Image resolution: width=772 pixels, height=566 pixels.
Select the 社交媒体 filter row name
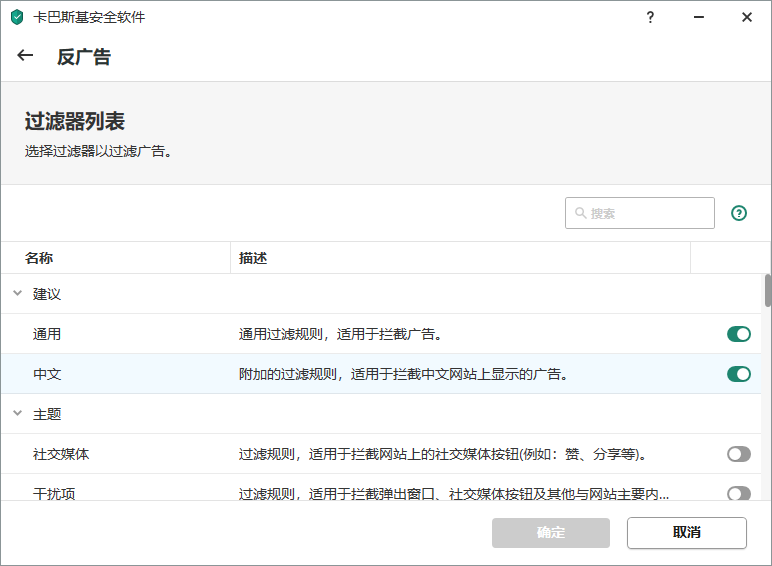pyautogui.click(x=61, y=454)
